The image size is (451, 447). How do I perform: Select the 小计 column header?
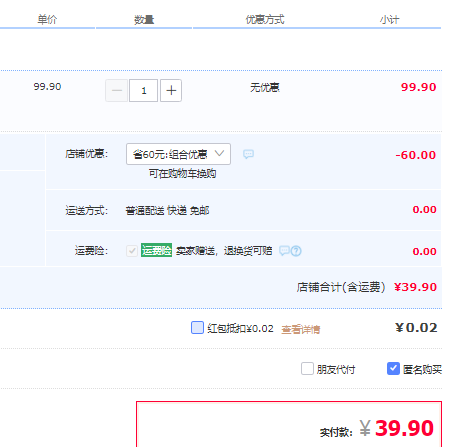(389, 20)
